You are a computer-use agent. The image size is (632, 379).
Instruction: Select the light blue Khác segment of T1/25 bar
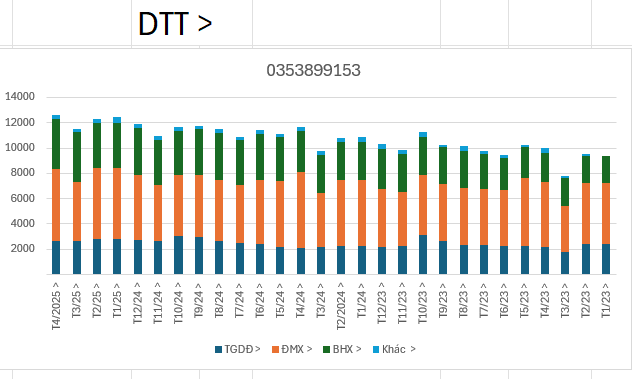tap(117, 120)
